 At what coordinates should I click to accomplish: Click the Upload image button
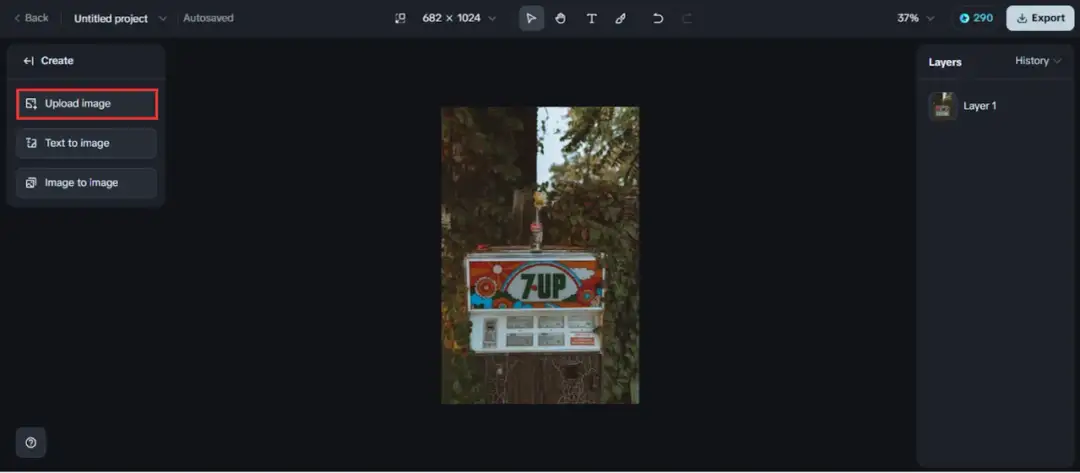click(87, 104)
